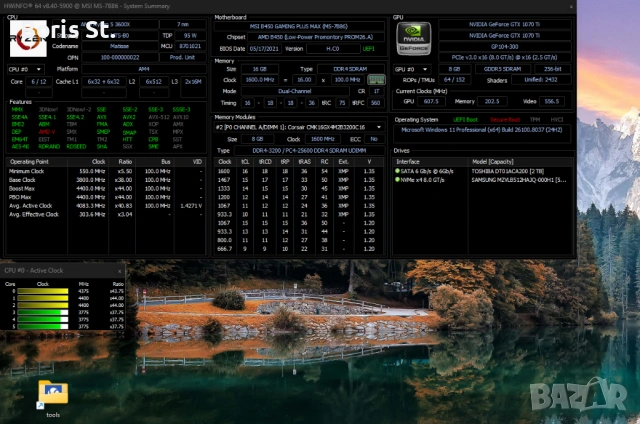Image resolution: width=640 pixels, height=424 pixels.
Task: Click the RDSEED feature flag
Action: (76, 146)
